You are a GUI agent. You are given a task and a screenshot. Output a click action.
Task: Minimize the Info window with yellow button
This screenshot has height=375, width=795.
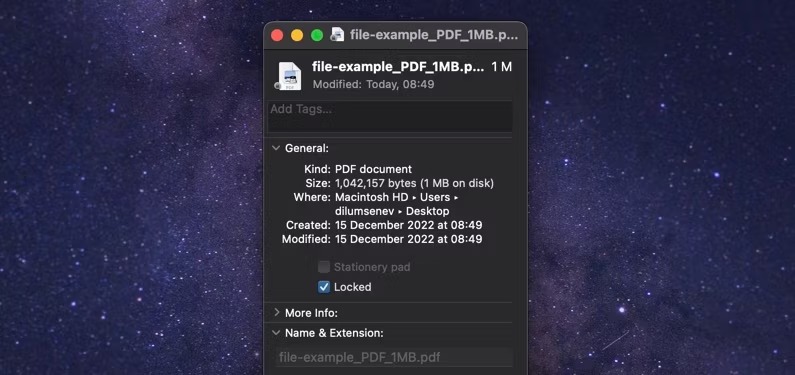[297, 35]
